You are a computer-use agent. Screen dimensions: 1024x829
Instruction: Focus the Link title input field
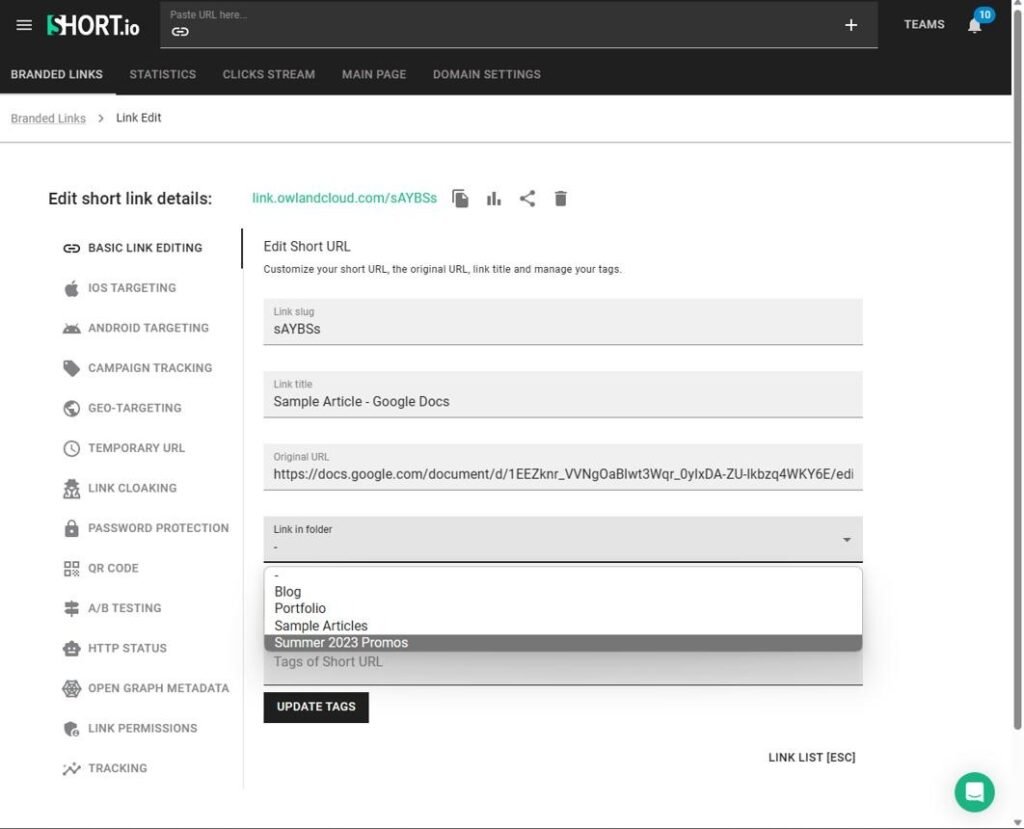[563, 395]
